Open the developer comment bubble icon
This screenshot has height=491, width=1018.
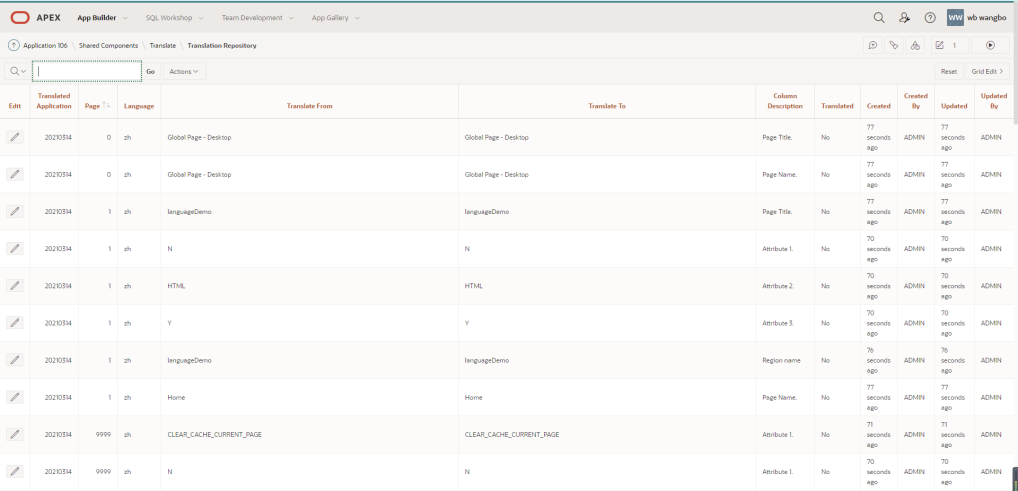(873, 45)
